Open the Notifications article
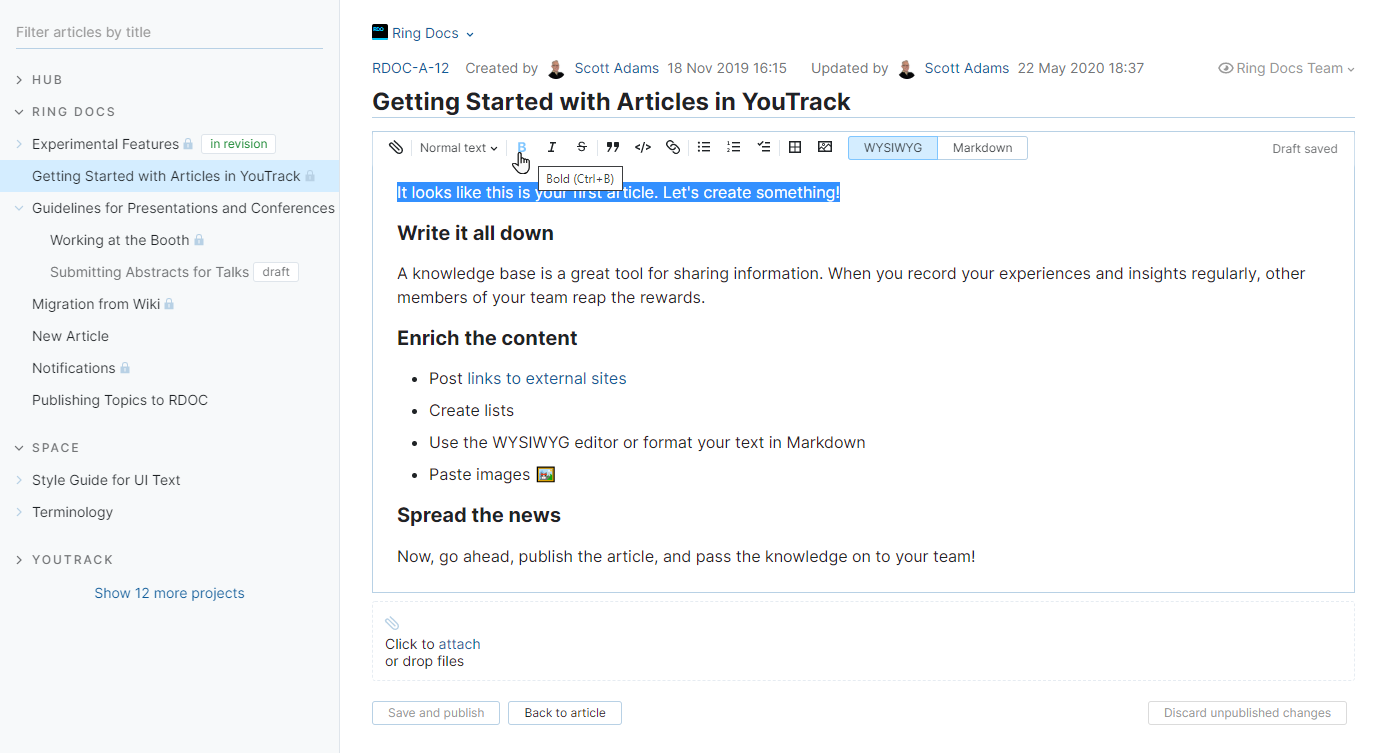Screen dimensions: 1385x753 (74, 368)
